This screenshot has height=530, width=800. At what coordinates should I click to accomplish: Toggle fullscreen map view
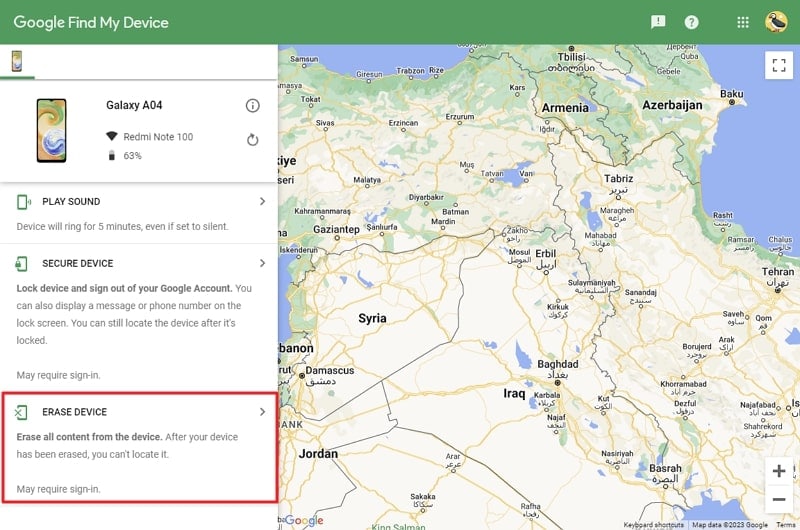[779, 65]
